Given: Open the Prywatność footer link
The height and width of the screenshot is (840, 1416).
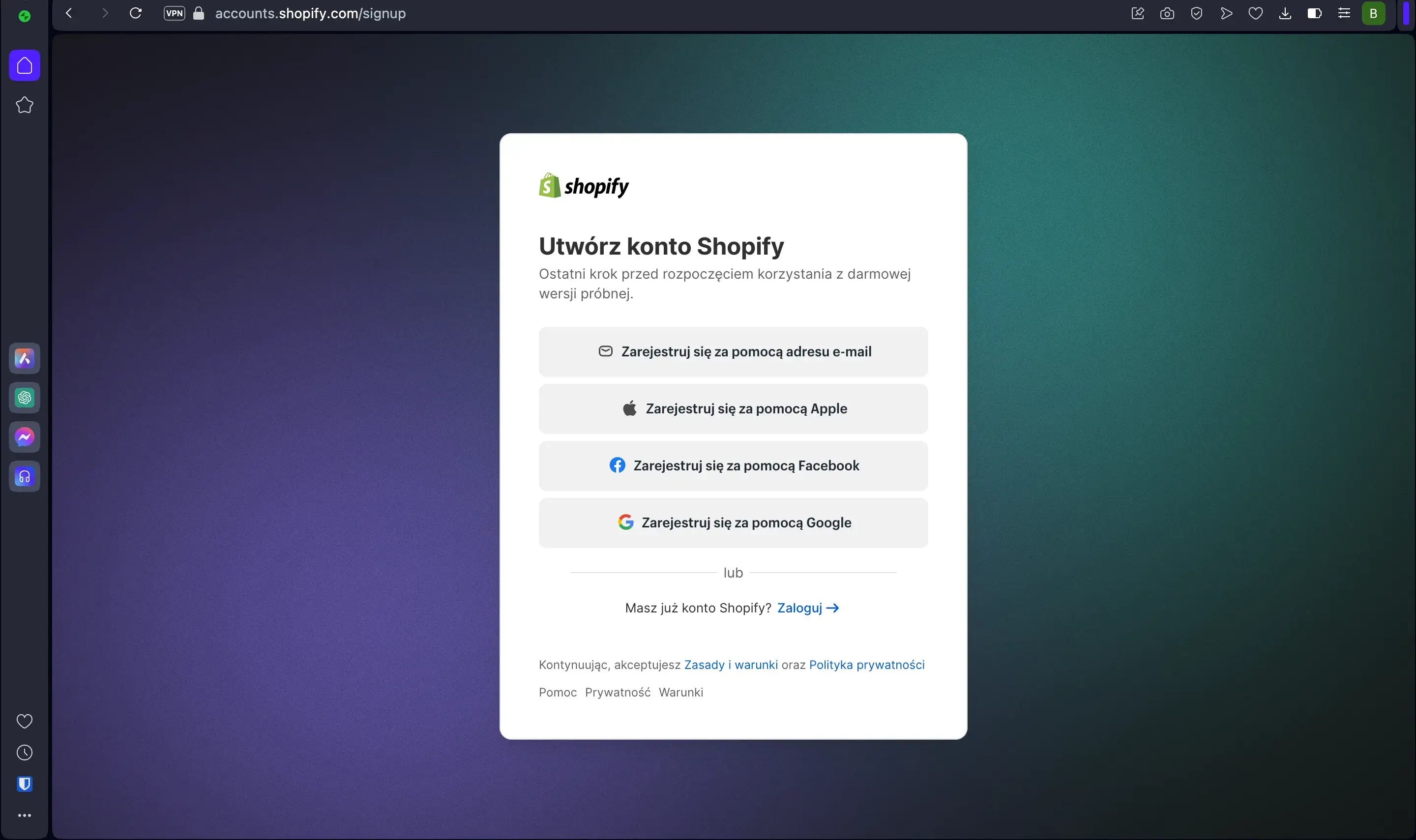Looking at the screenshot, I should [x=618, y=692].
